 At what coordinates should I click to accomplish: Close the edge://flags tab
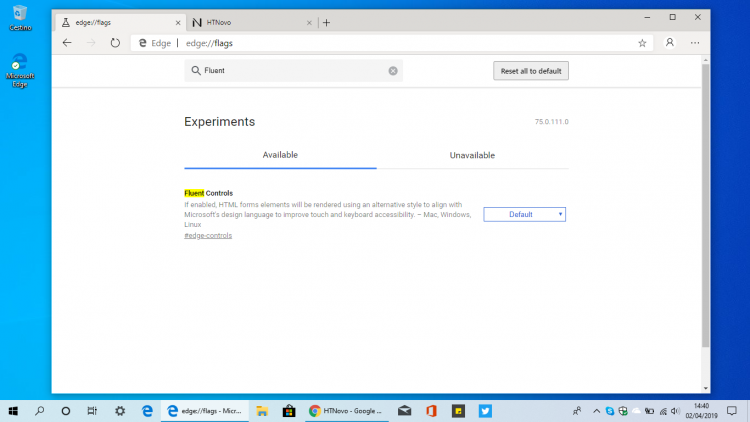(x=178, y=22)
